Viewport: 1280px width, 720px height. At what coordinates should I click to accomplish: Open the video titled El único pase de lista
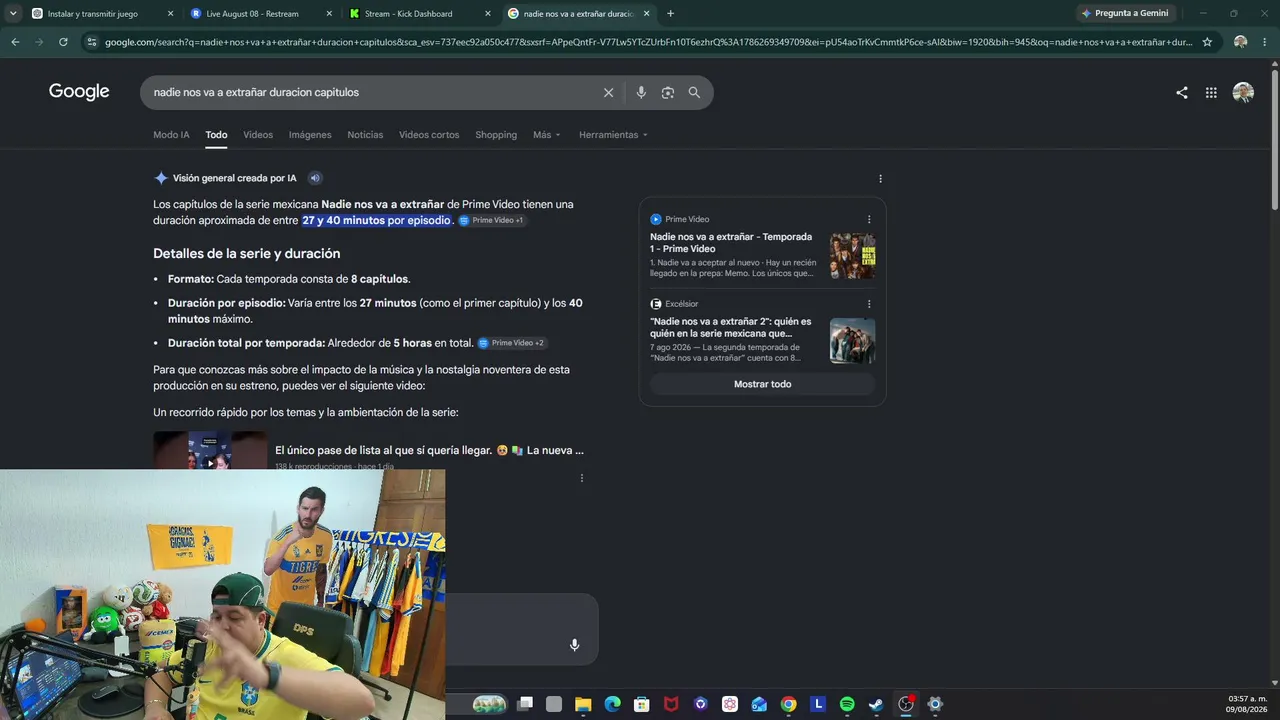pos(429,451)
